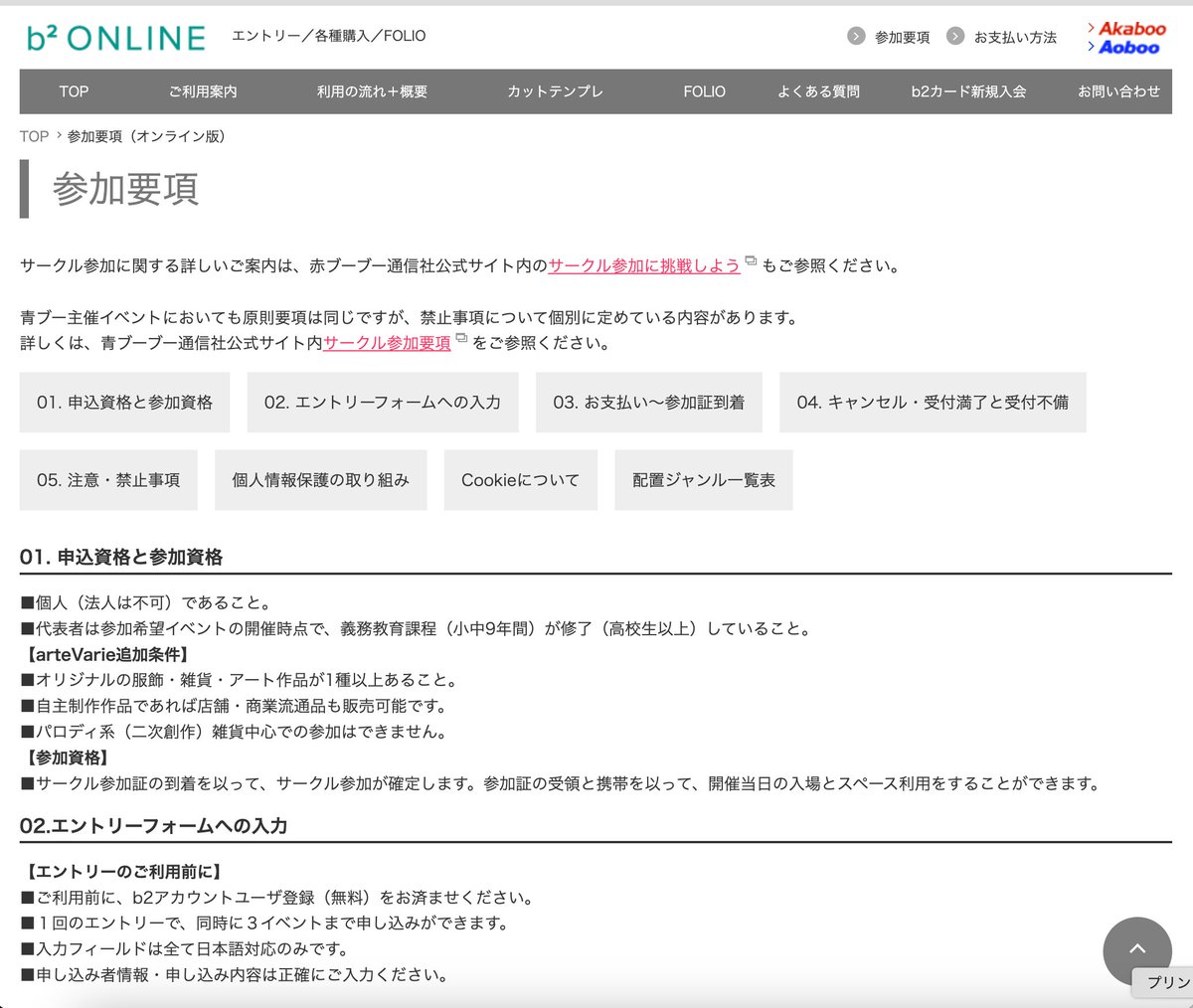Open カットテンプレ navigation item

[555, 91]
